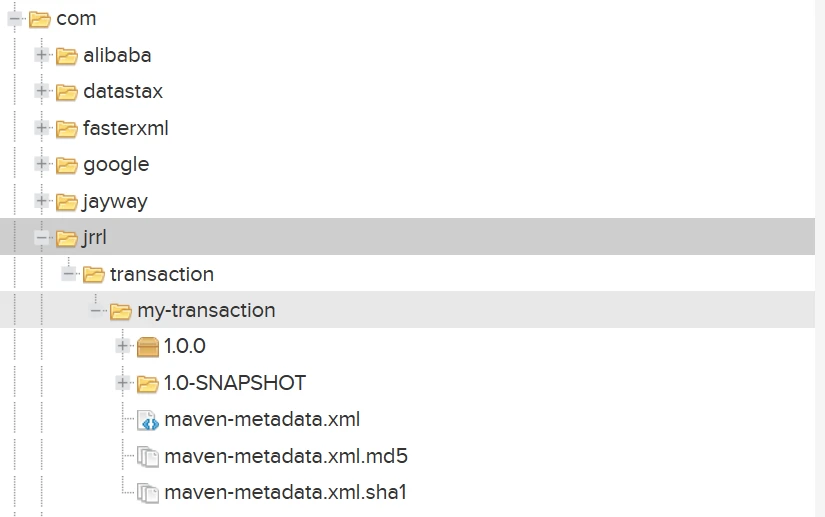This screenshot has height=517, width=825.
Task: Expand the fasterxml folder node
Action: [x=42, y=128]
